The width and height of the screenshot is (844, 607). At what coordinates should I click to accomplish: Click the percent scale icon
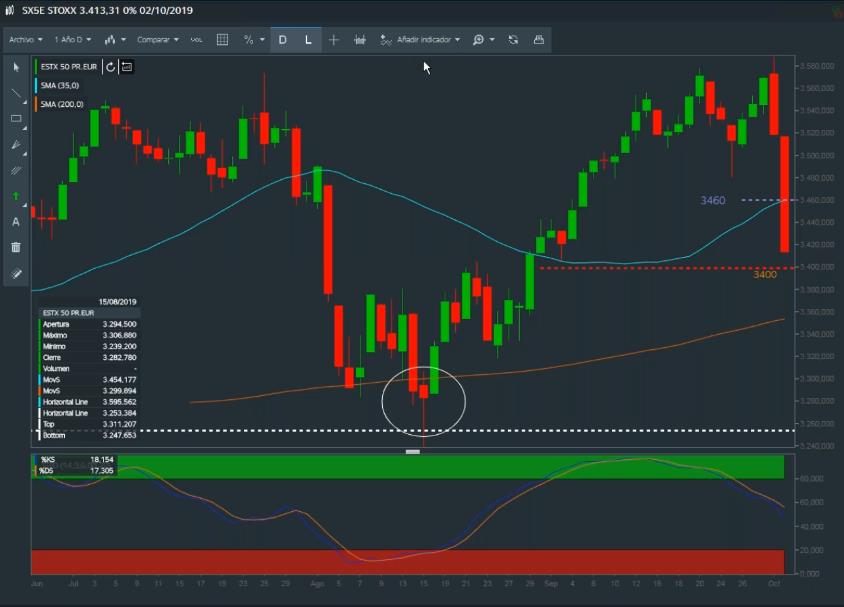[x=248, y=40]
